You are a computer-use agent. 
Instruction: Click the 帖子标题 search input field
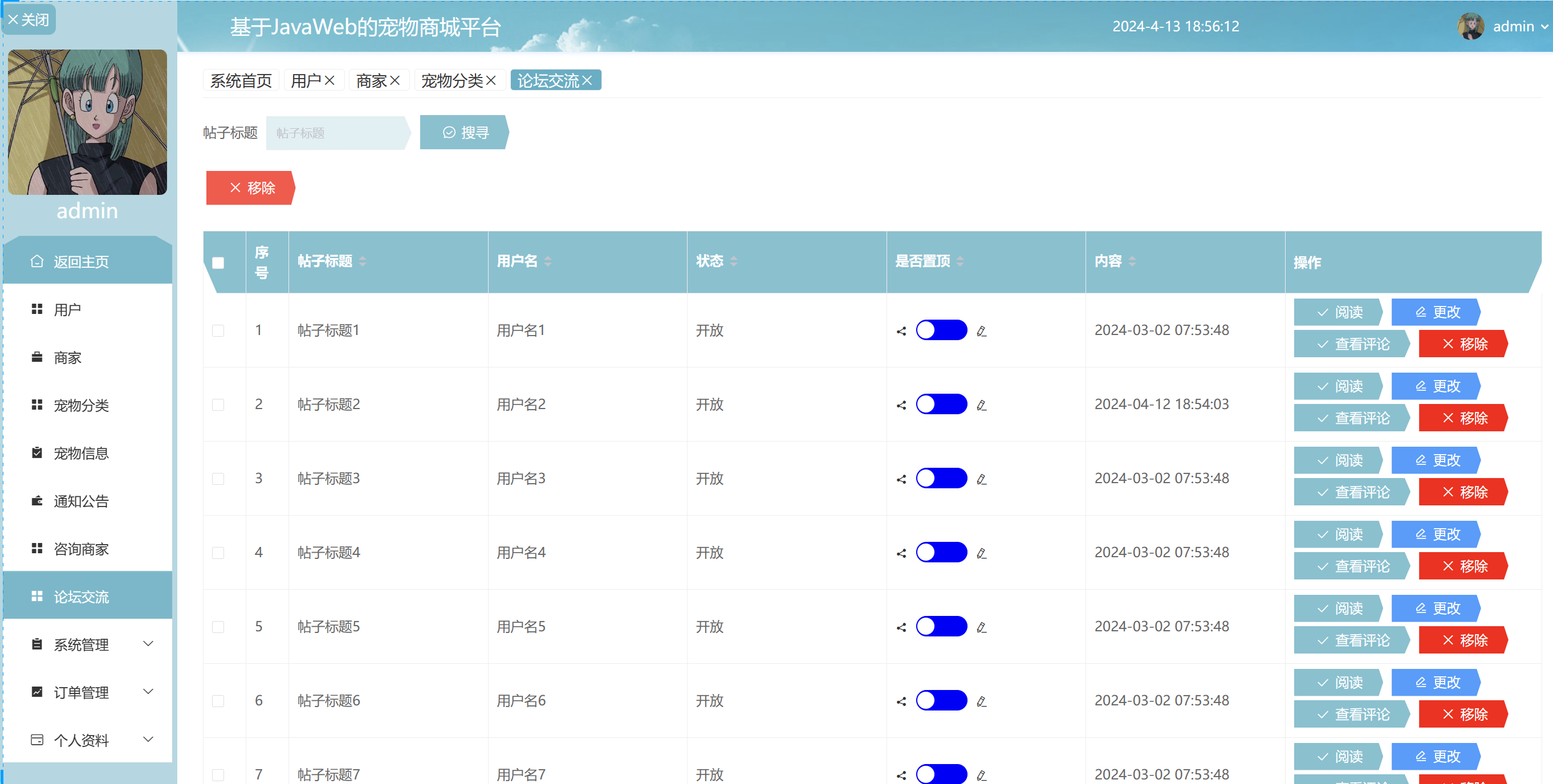(335, 133)
